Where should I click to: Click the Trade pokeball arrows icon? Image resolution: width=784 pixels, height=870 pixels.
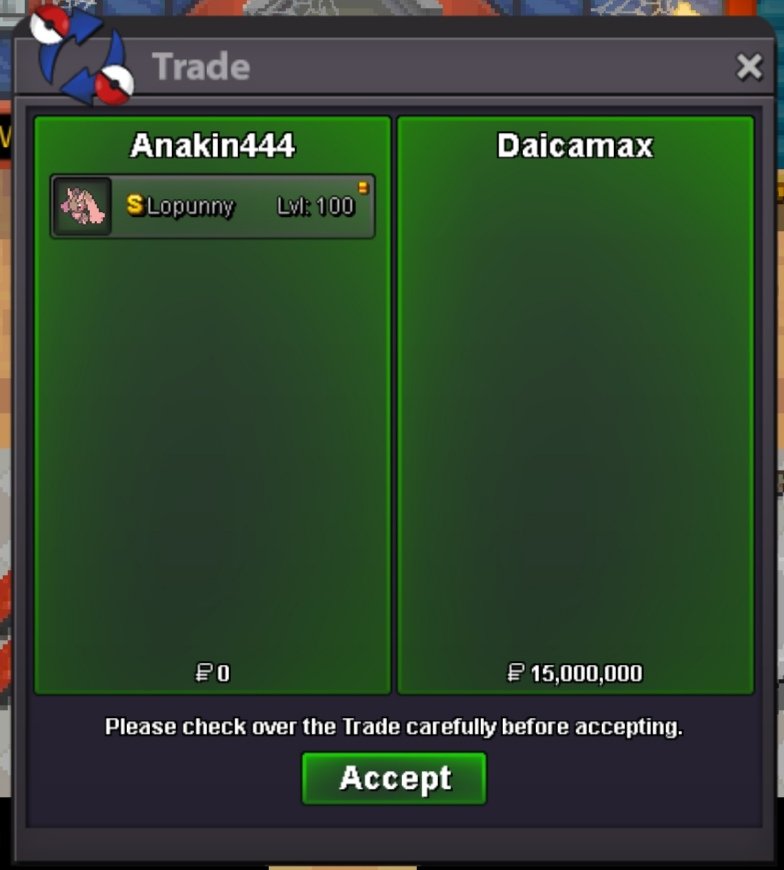pyautogui.click(x=81, y=55)
